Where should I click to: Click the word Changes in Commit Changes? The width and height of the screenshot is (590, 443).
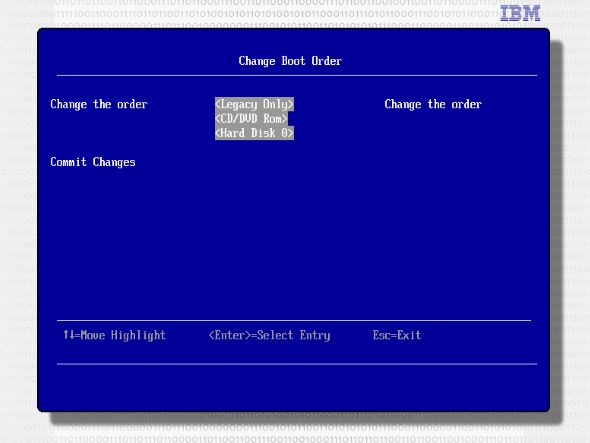tap(114, 162)
